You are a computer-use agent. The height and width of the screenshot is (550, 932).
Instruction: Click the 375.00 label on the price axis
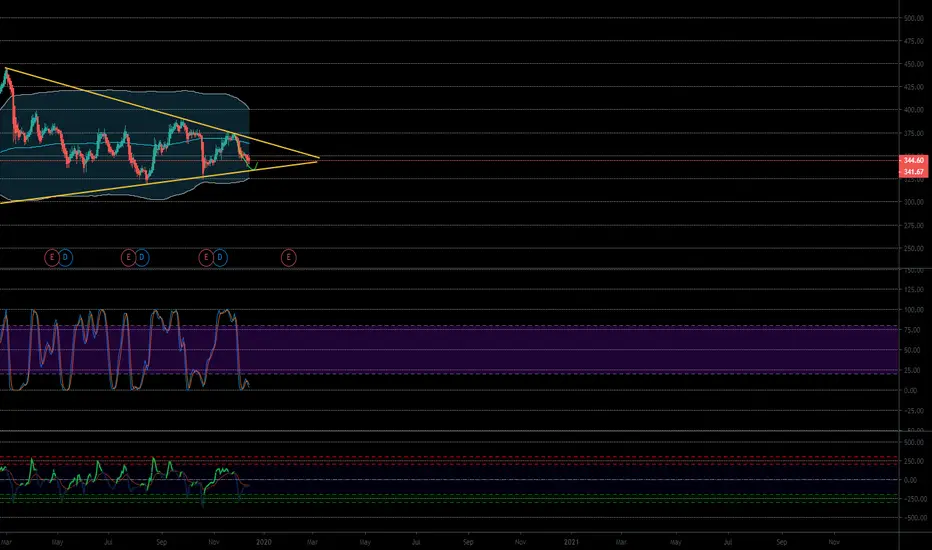tap(914, 134)
